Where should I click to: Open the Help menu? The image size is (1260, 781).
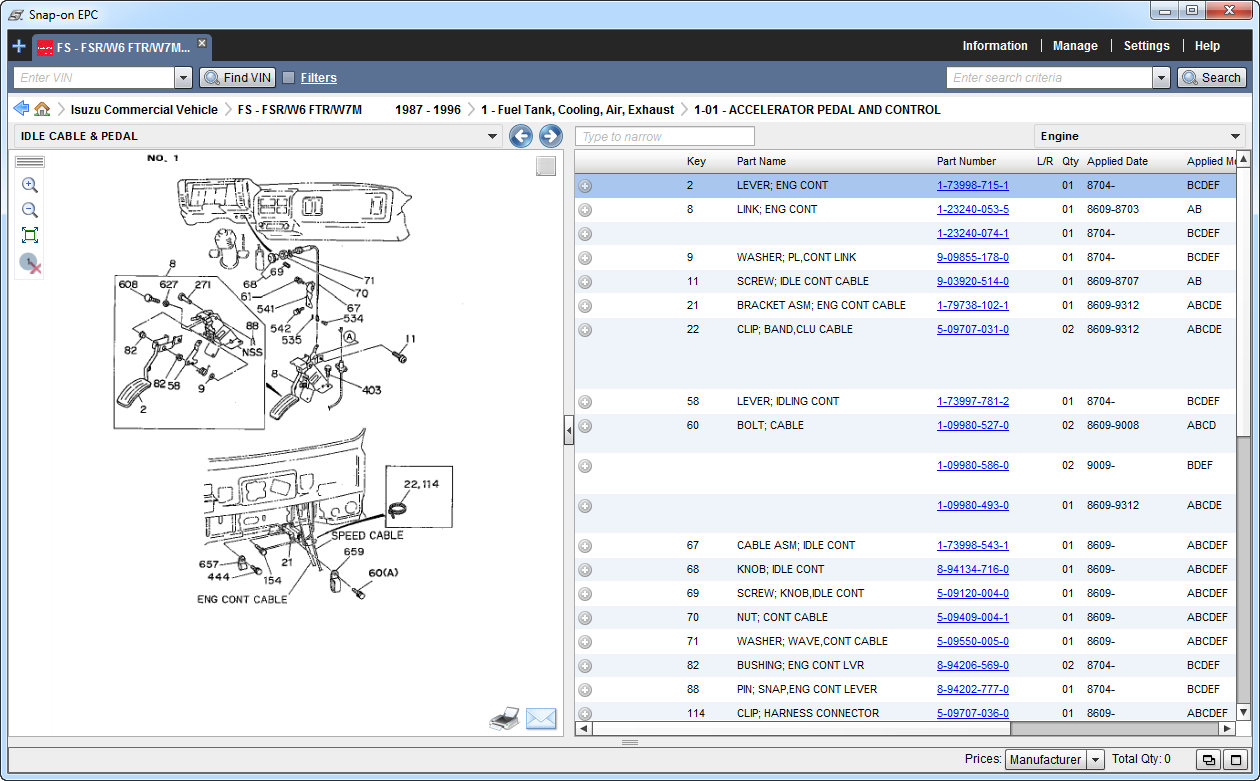tap(1207, 46)
